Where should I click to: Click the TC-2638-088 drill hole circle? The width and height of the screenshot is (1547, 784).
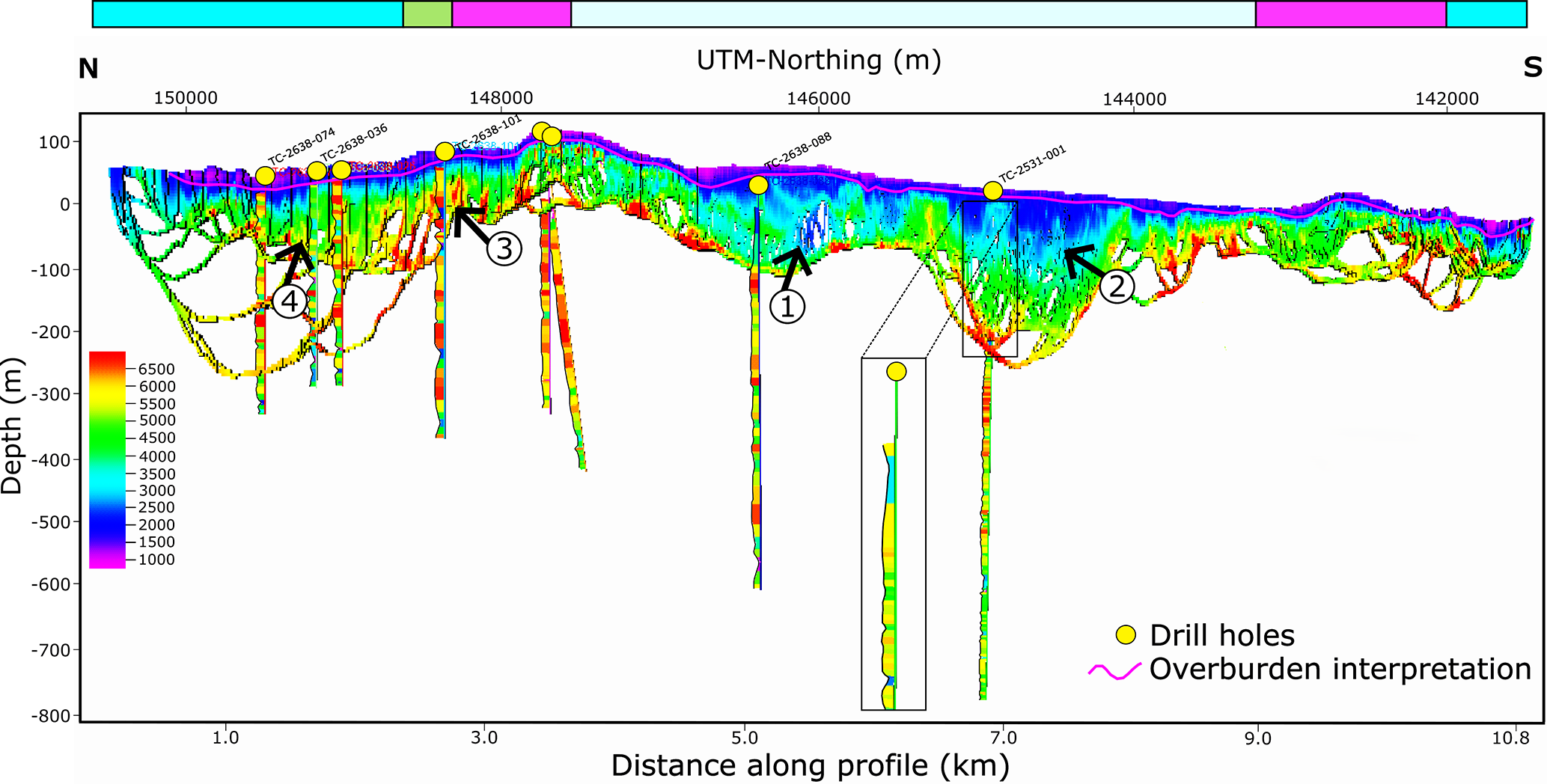[x=758, y=185]
